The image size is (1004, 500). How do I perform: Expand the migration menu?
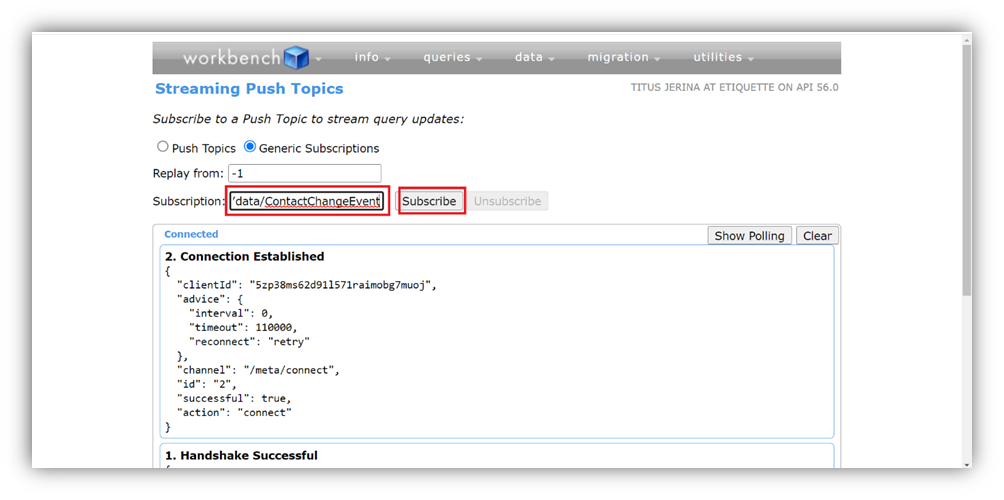(x=624, y=57)
